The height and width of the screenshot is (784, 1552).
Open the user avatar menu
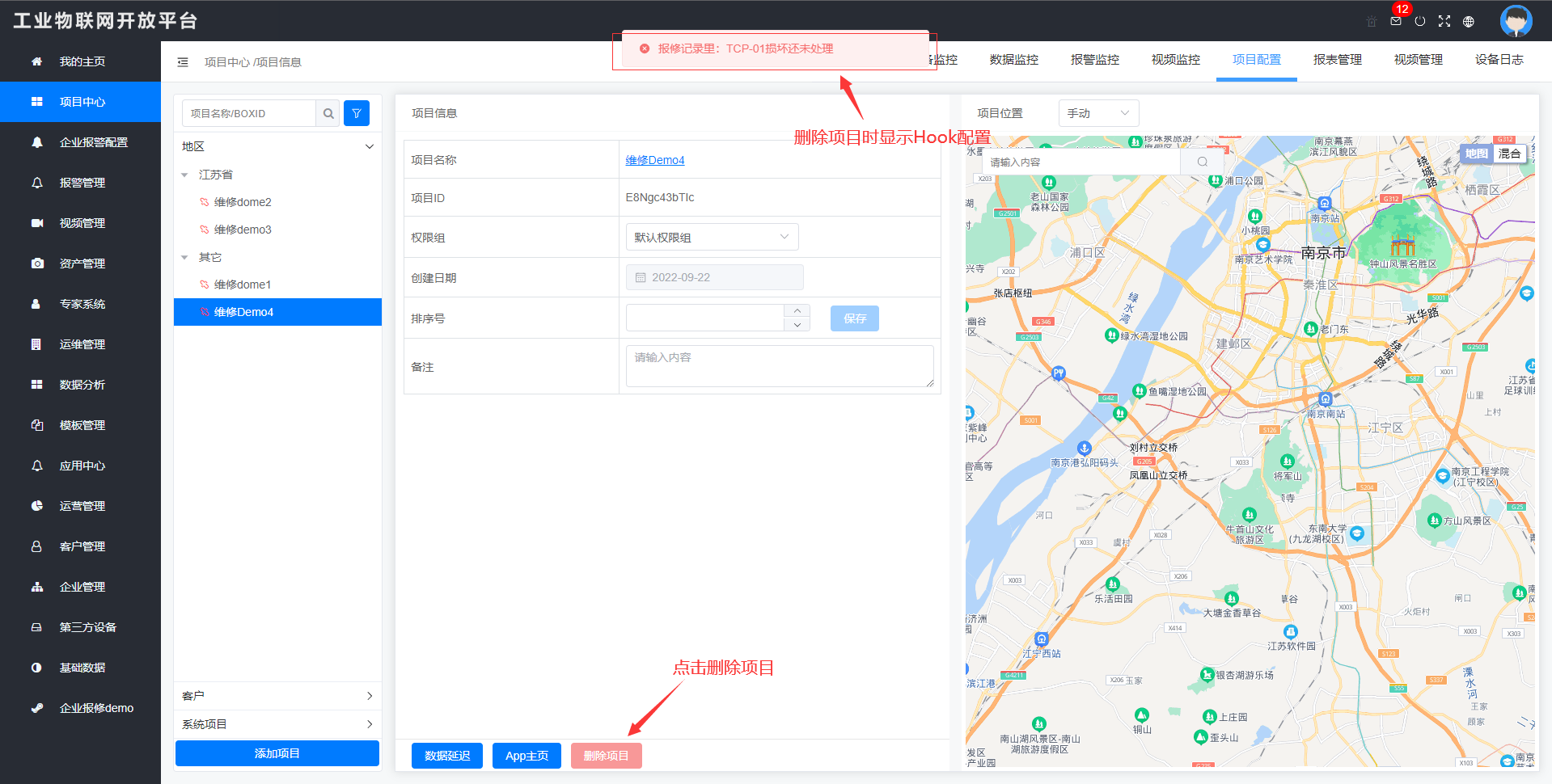(1515, 21)
